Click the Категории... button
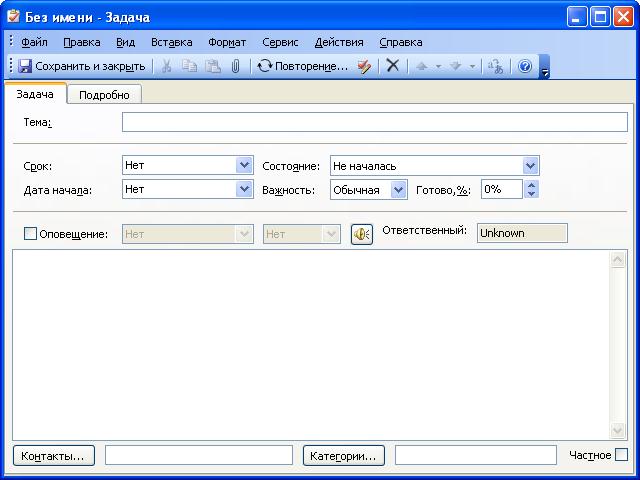This screenshot has width=640, height=480. [x=344, y=456]
